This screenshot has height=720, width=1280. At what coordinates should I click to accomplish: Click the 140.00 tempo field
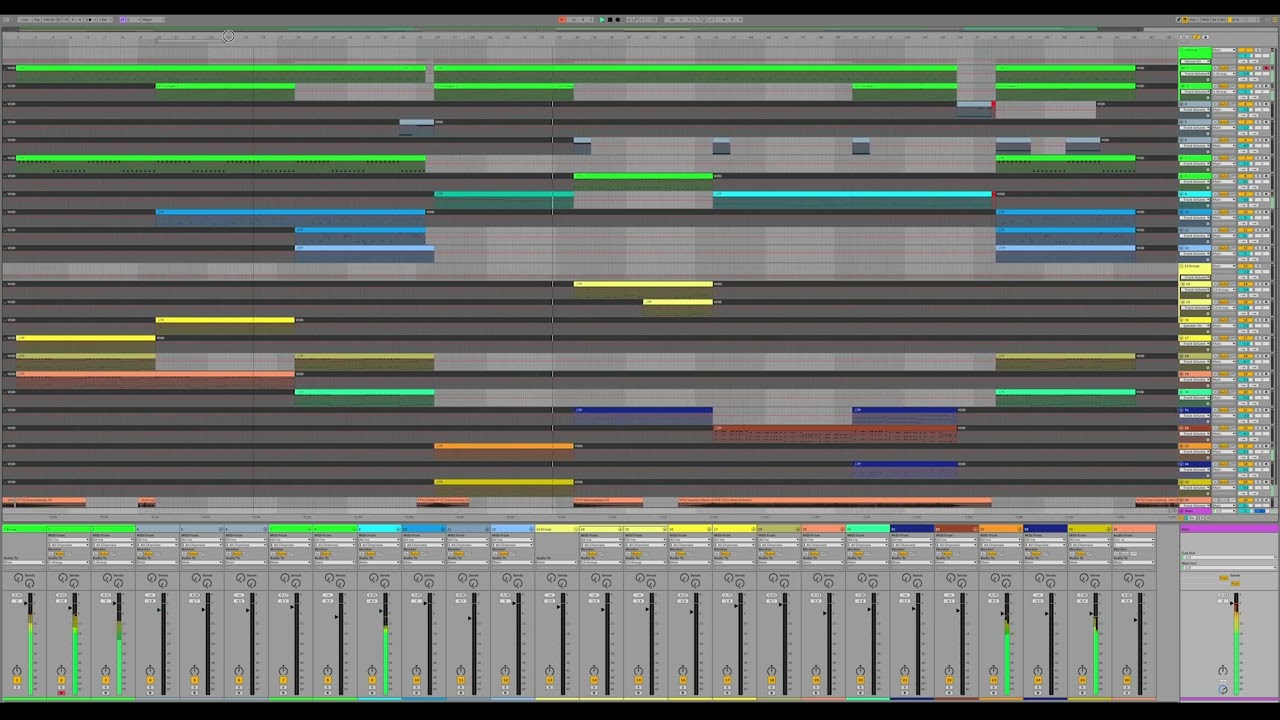(49, 19)
